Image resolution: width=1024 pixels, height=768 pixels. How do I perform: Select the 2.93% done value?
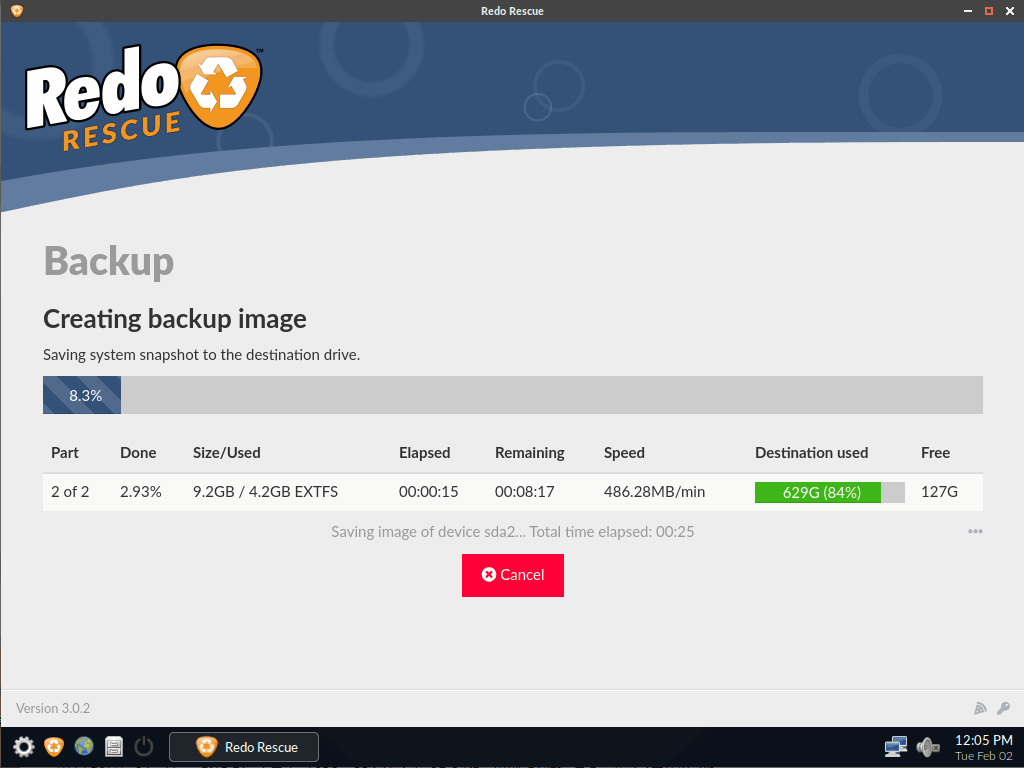140,492
